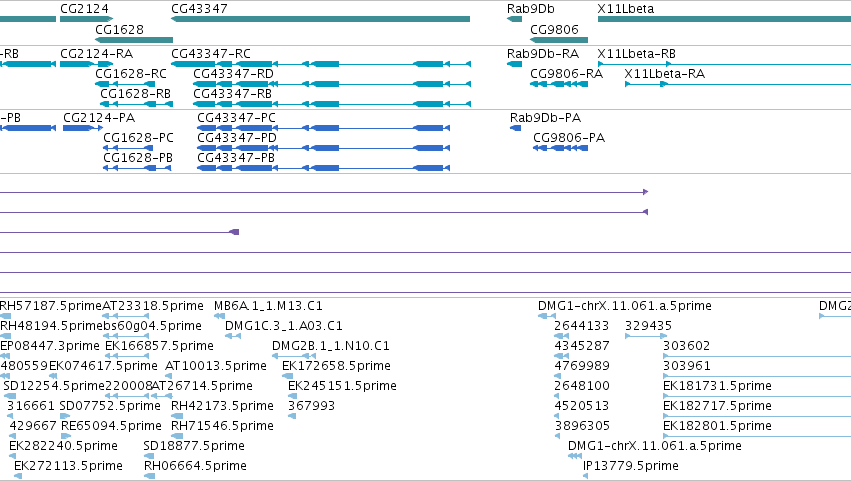851x481 pixels.
Task: Select EST label RH06664.5prime
Action: [x=195, y=466]
